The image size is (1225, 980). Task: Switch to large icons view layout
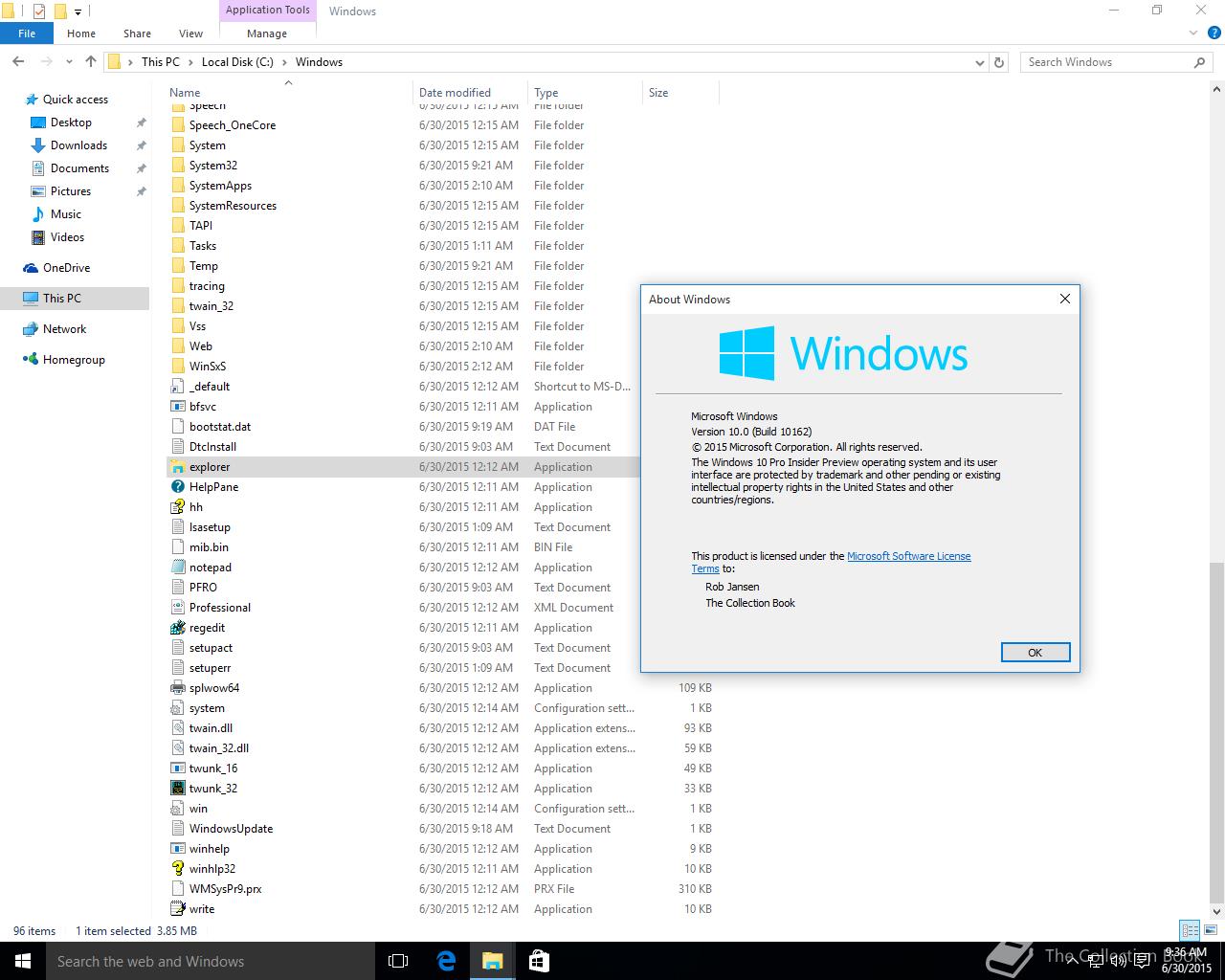pyautogui.click(x=1210, y=930)
